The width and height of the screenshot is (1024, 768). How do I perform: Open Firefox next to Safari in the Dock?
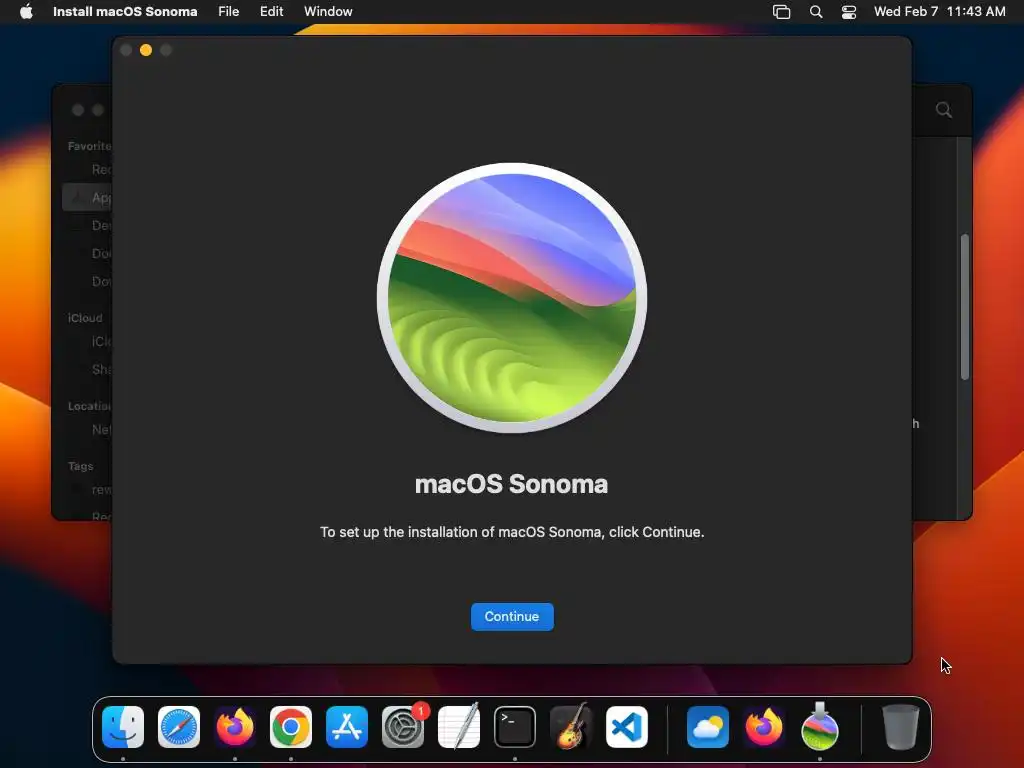[x=235, y=727]
